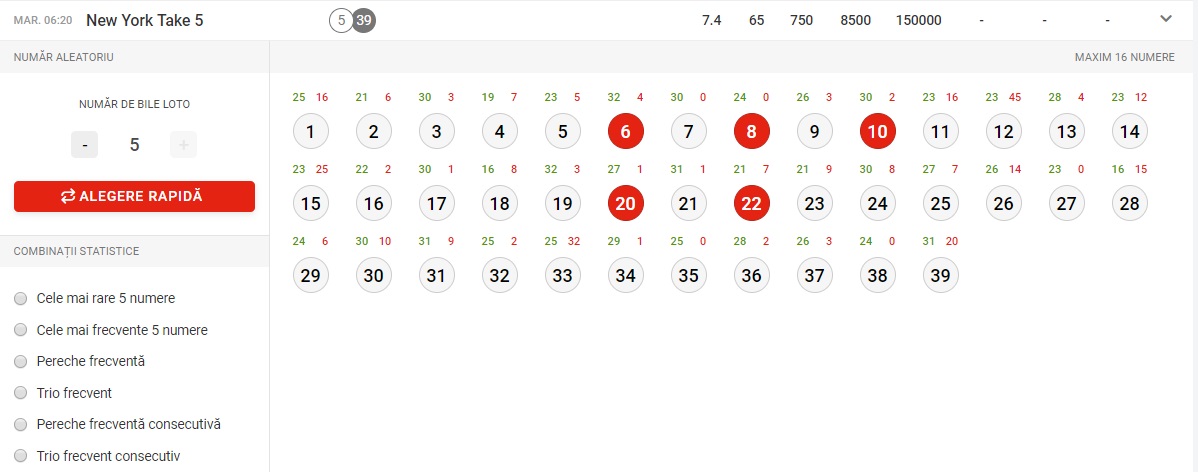Viewport: 1198px width, 472px height.
Task: Click the New York Take 5 game title
Action: point(144,21)
